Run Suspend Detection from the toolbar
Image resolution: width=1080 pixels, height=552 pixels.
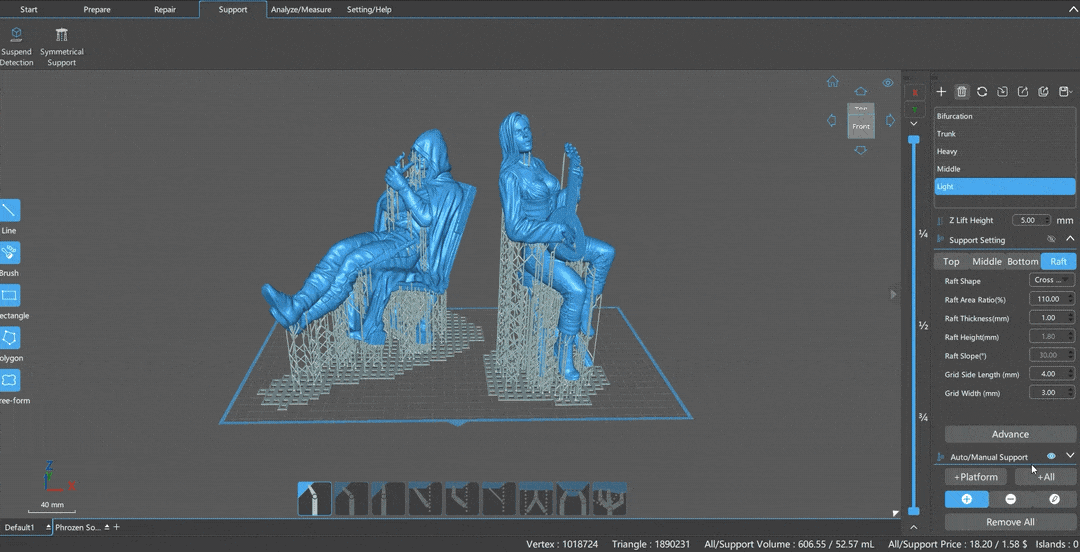[16, 36]
